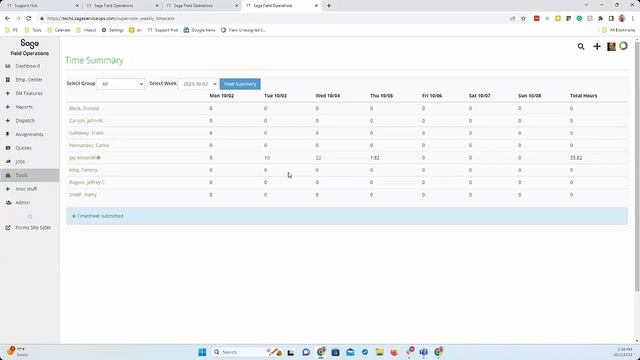The width and height of the screenshot is (640, 360).
Task: Go back with the browser back arrow
Action: pos(7,18)
